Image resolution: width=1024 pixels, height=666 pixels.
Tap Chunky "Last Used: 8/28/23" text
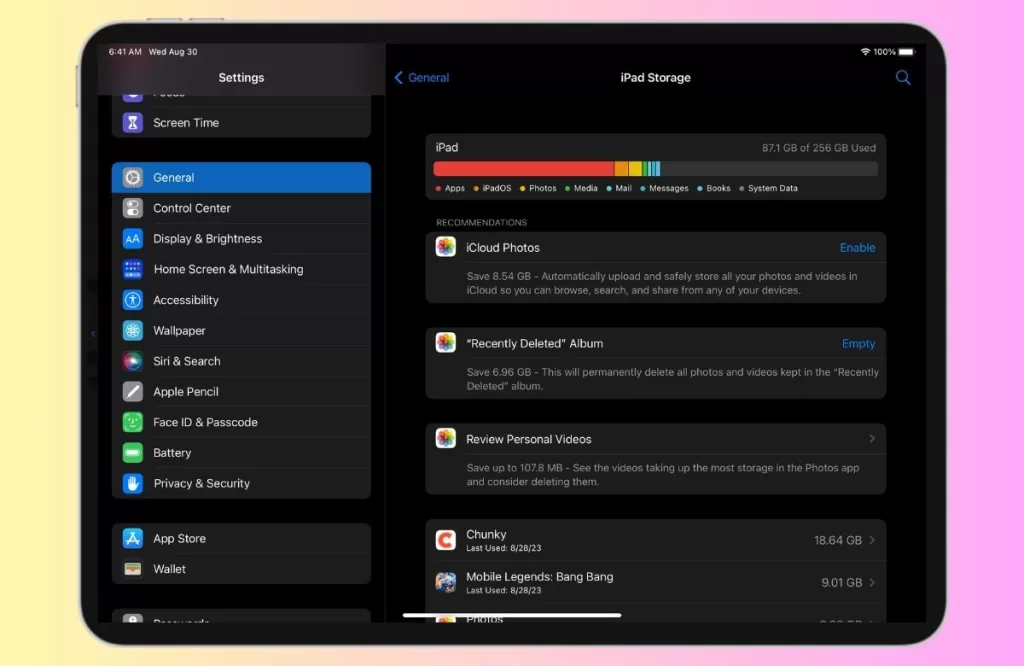504,548
